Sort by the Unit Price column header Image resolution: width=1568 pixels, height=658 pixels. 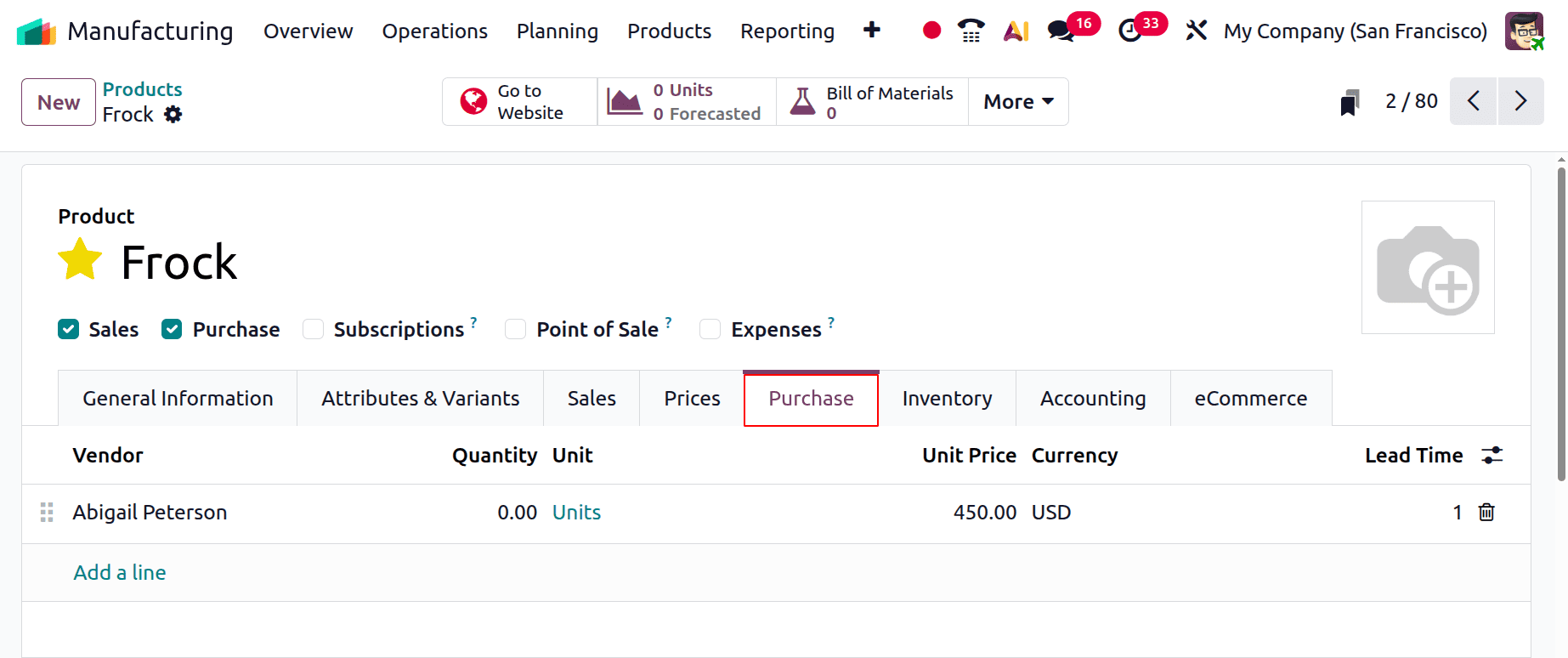[969, 456]
